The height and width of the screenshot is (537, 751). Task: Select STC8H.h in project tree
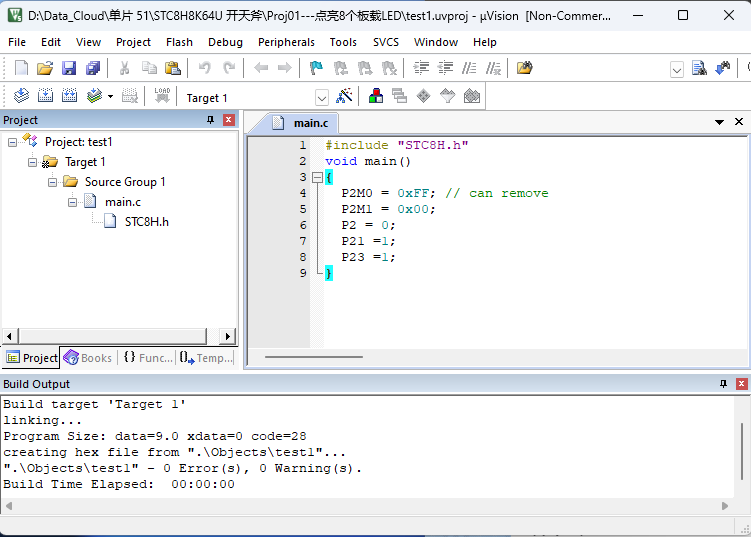[x=147, y=222]
